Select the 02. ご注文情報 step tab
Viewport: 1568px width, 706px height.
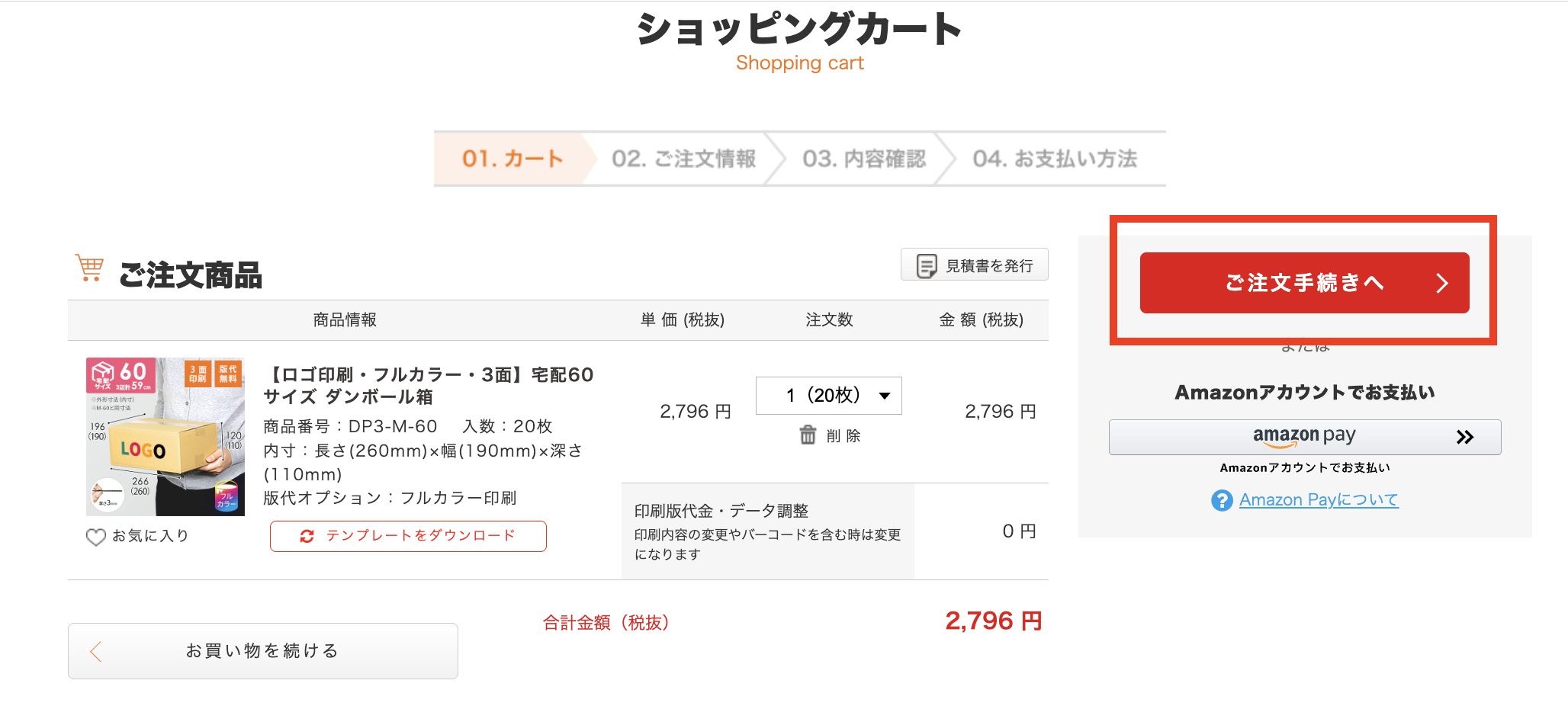coord(683,159)
